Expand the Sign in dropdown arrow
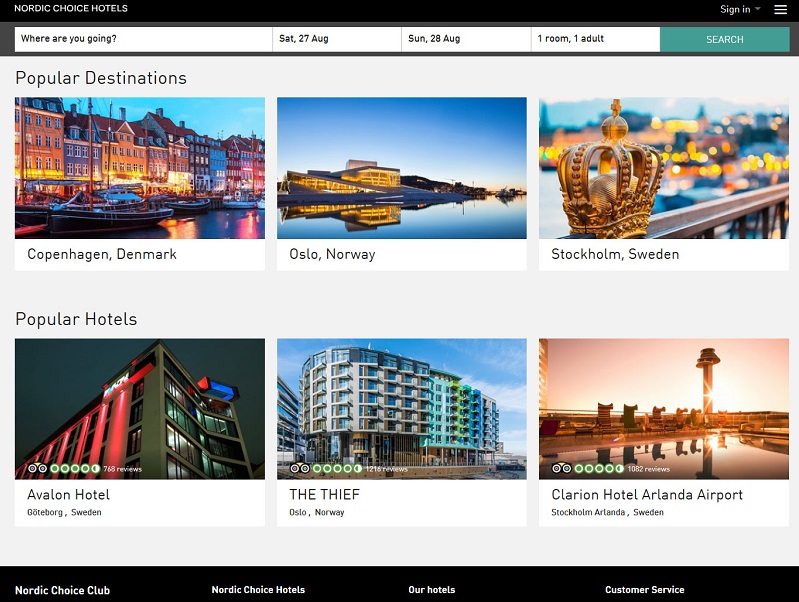This screenshot has width=799, height=602. (x=758, y=9)
